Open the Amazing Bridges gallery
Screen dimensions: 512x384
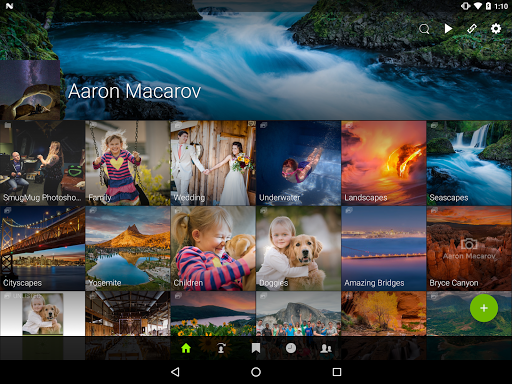(384, 248)
